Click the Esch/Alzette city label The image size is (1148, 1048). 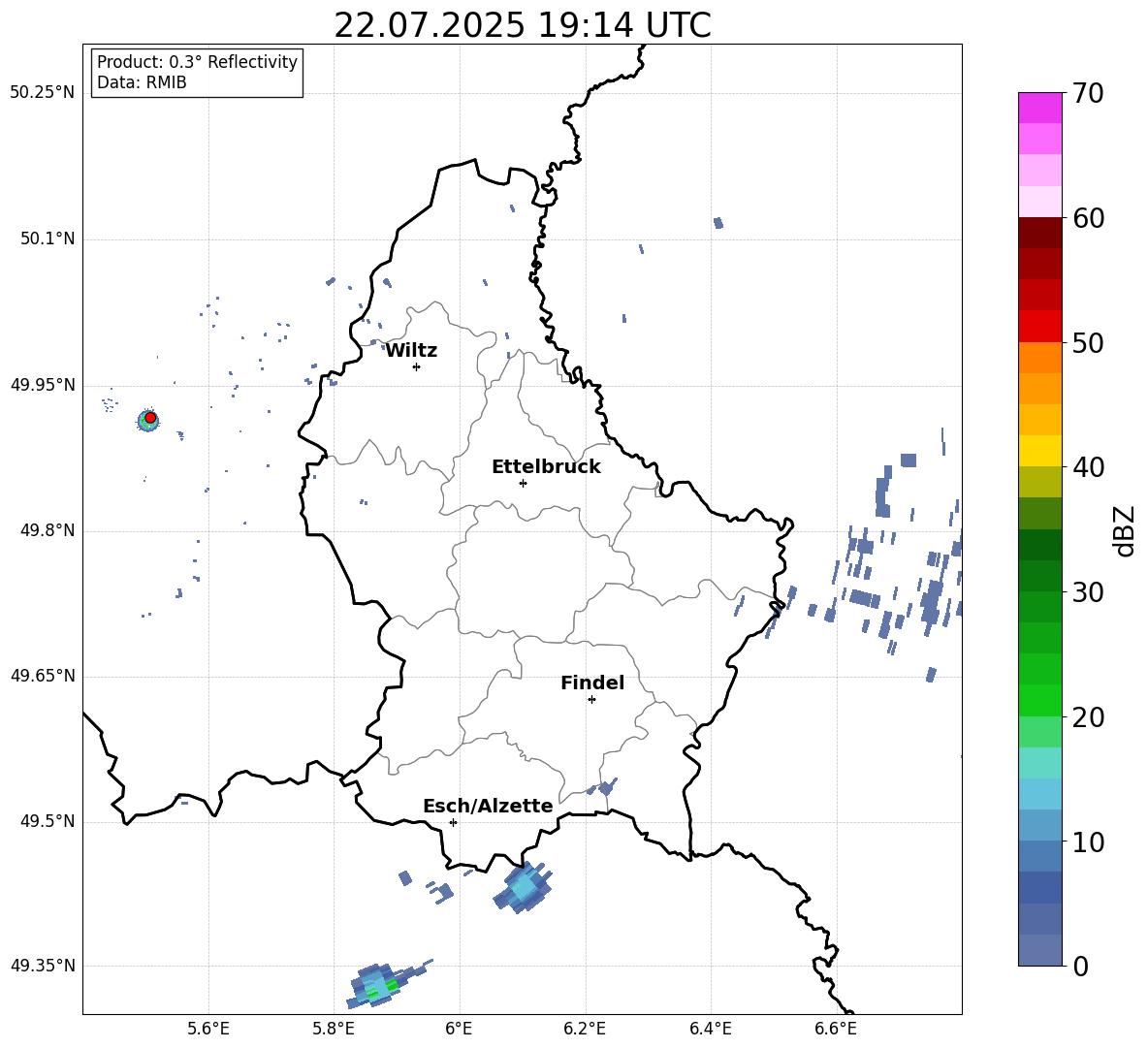click(x=489, y=807)
